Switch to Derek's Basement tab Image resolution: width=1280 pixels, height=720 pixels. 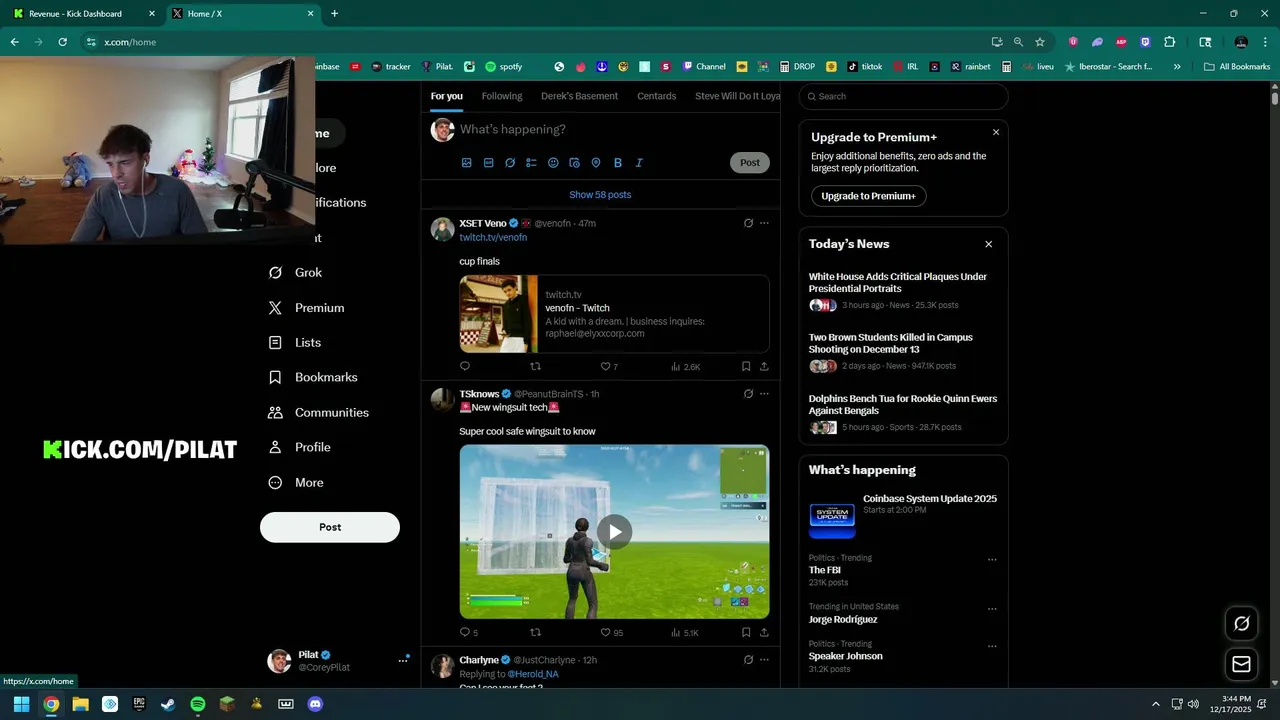click(580, 96)
